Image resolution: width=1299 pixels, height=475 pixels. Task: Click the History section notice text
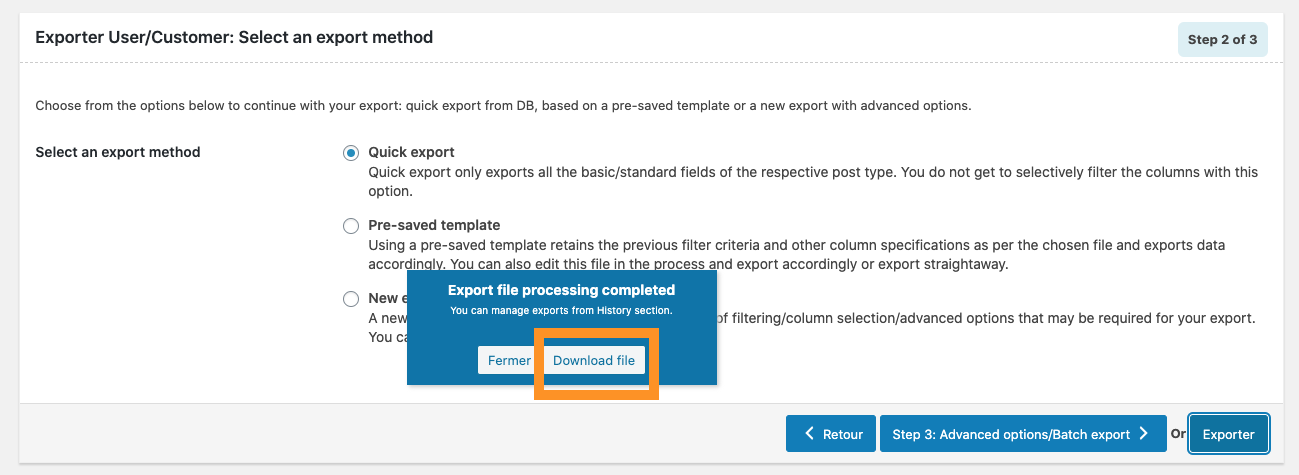pos(561,311)
